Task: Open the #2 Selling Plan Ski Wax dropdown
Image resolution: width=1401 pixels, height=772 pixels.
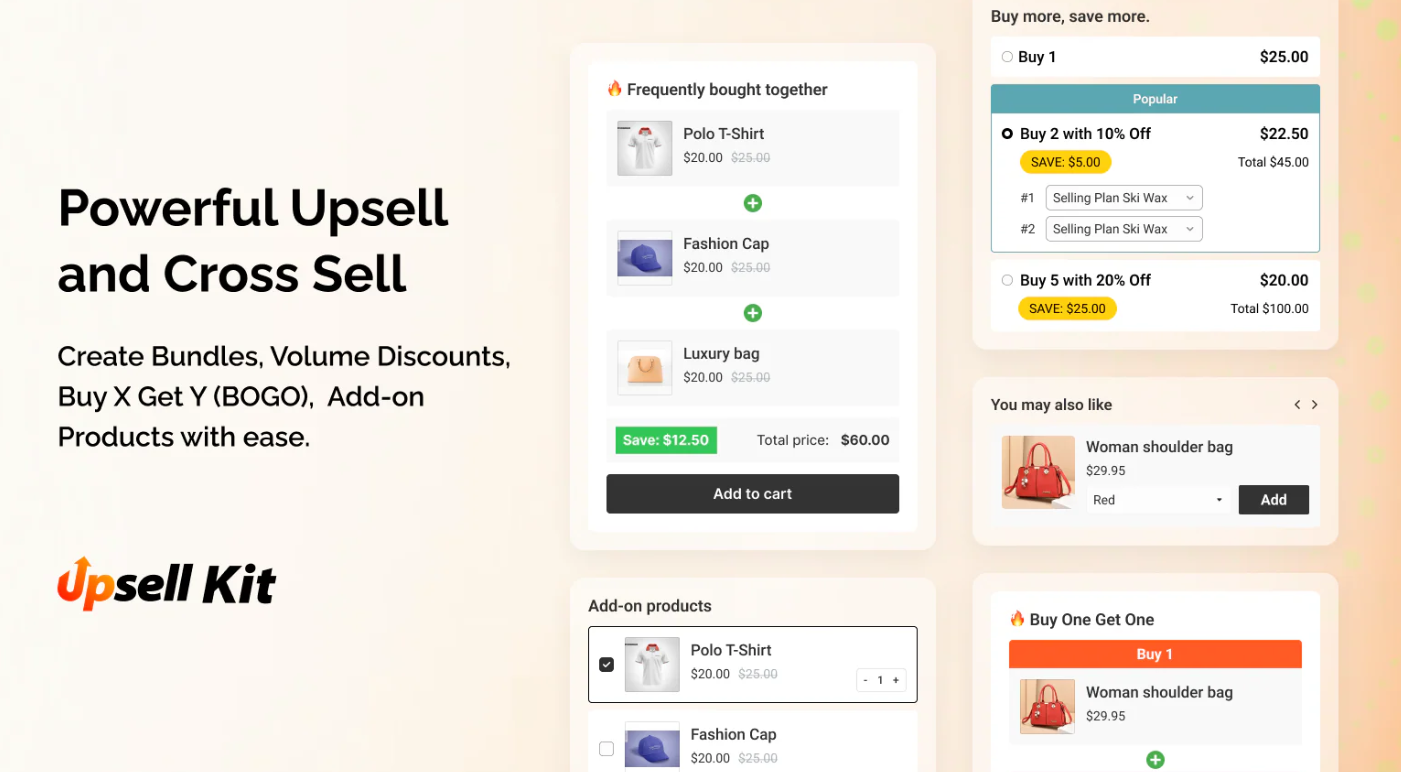Action: click(x=1122, y=229)
